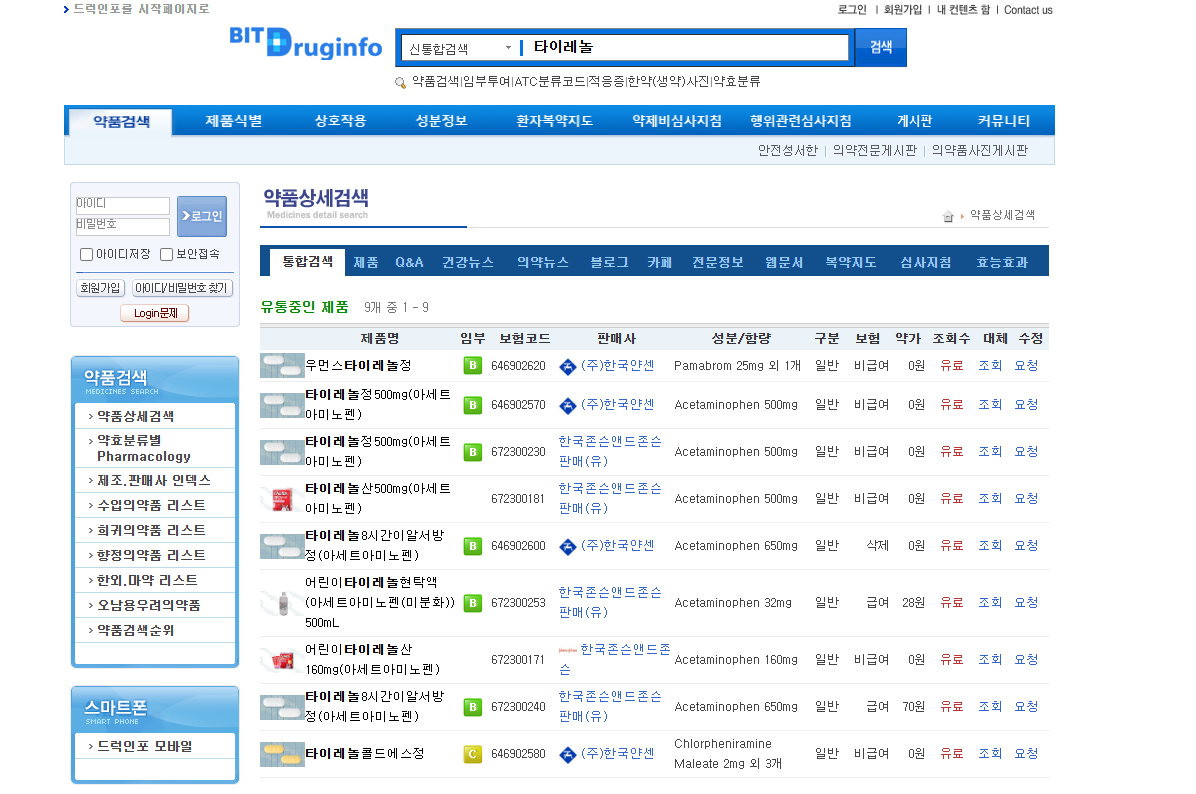This screenshot has width=1196, height=794.
Task: Open pill thumbnail for code 672300240
Action: pos(282,707)
